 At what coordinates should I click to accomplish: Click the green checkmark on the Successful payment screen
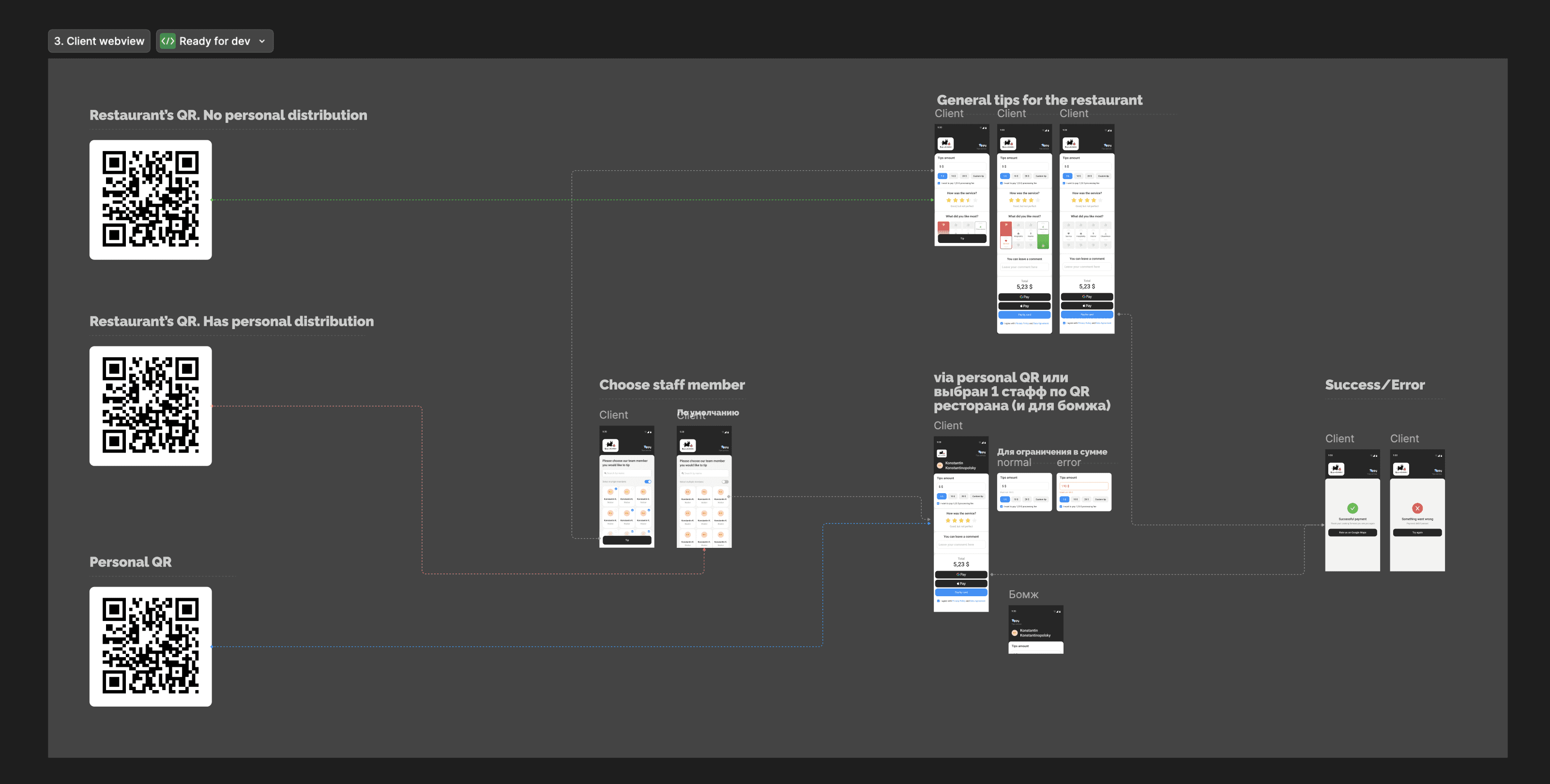[x=1352, y=508]
